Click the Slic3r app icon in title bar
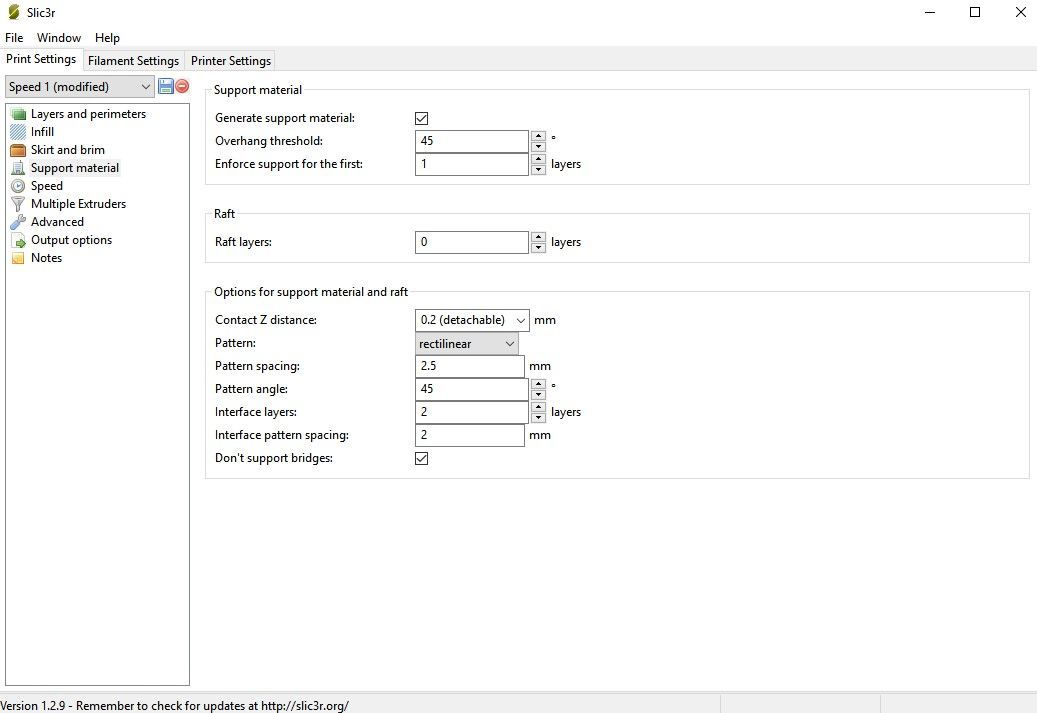The height and width of the screenshot is (713, 1037). coord(13,12)
